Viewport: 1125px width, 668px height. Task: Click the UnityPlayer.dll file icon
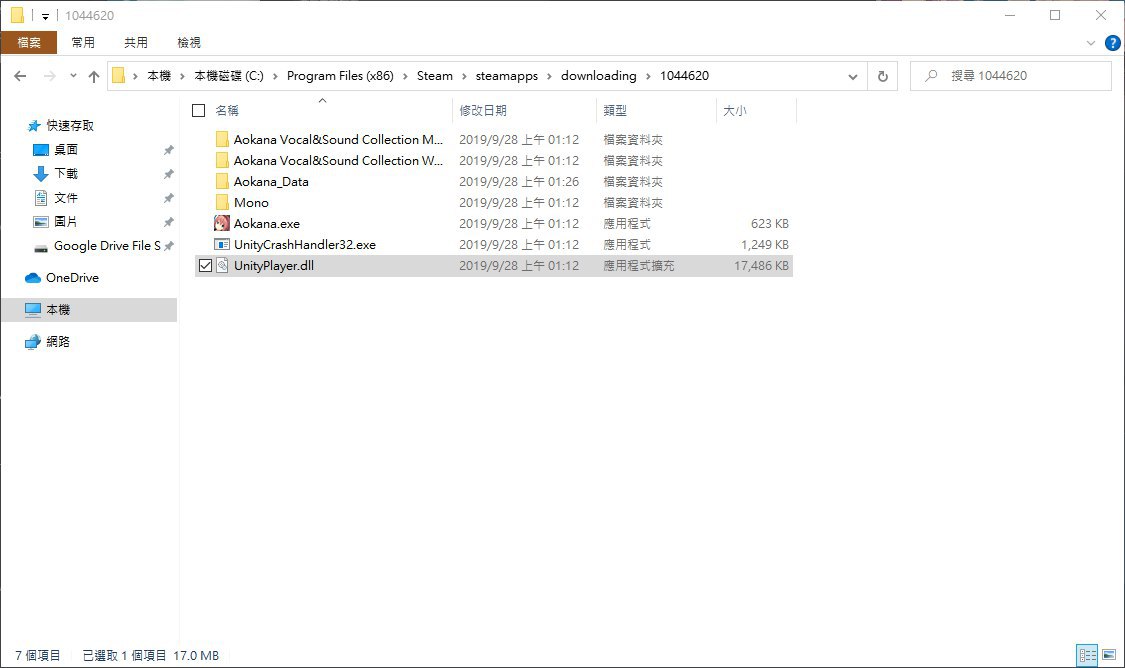pos(222,265)
